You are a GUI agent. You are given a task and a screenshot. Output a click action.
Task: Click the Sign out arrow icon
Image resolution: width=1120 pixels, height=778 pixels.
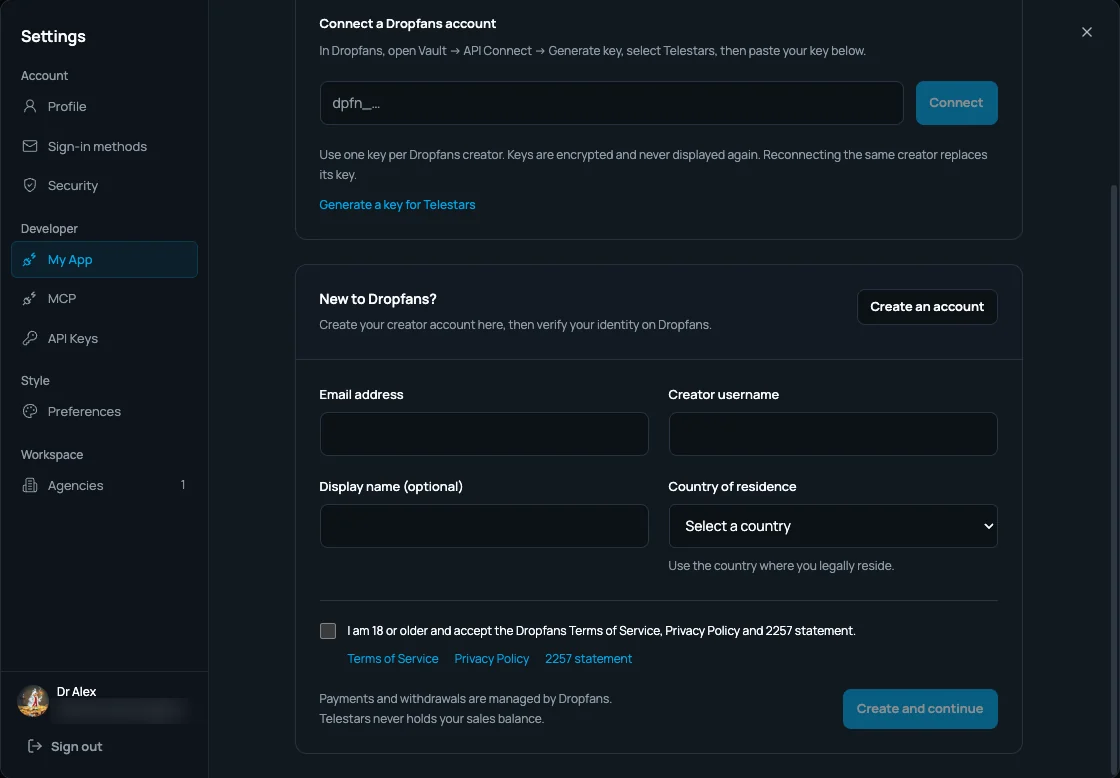pos(34,746)
